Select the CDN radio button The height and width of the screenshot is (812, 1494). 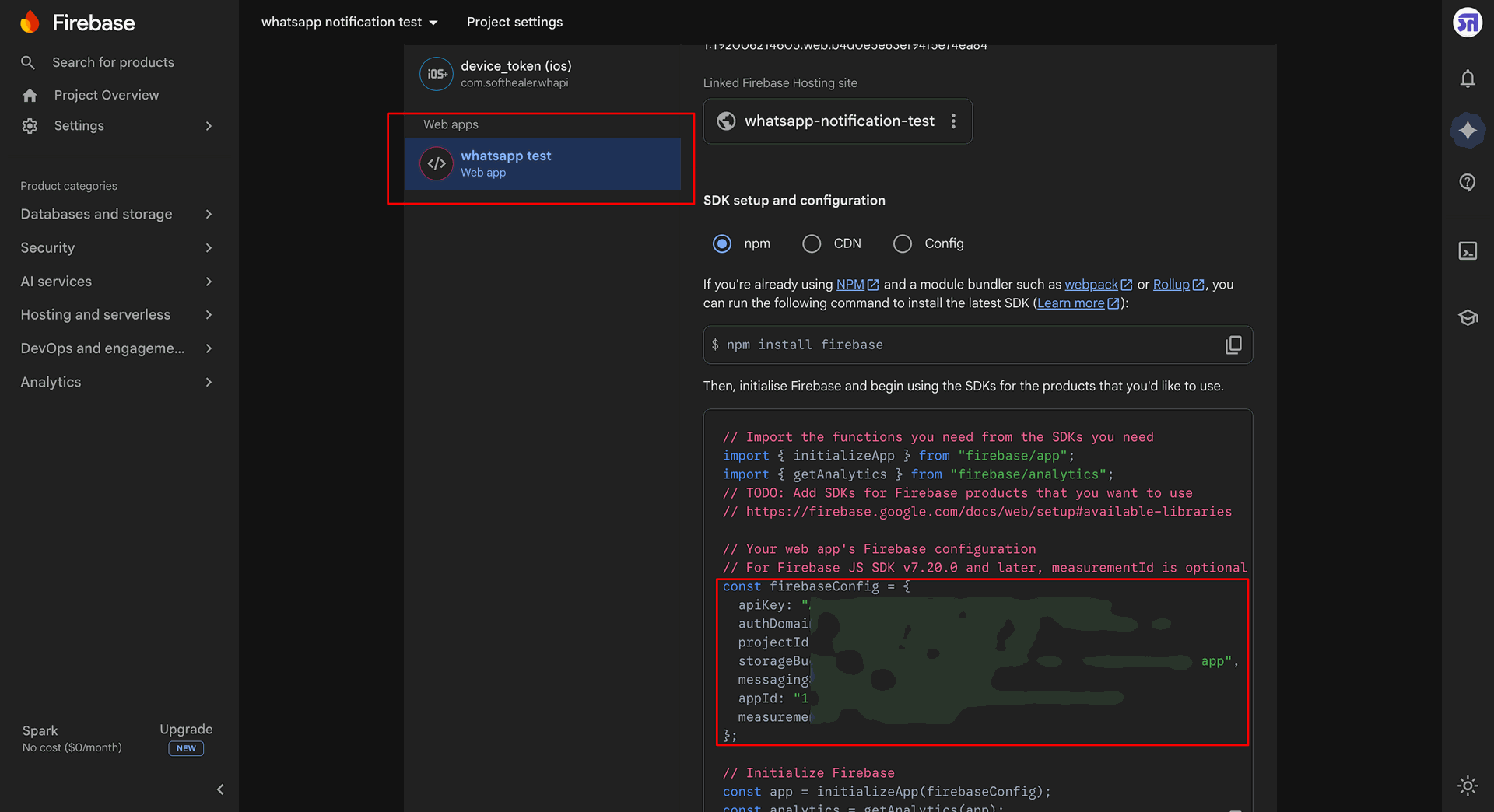click(x=812, y=243)
